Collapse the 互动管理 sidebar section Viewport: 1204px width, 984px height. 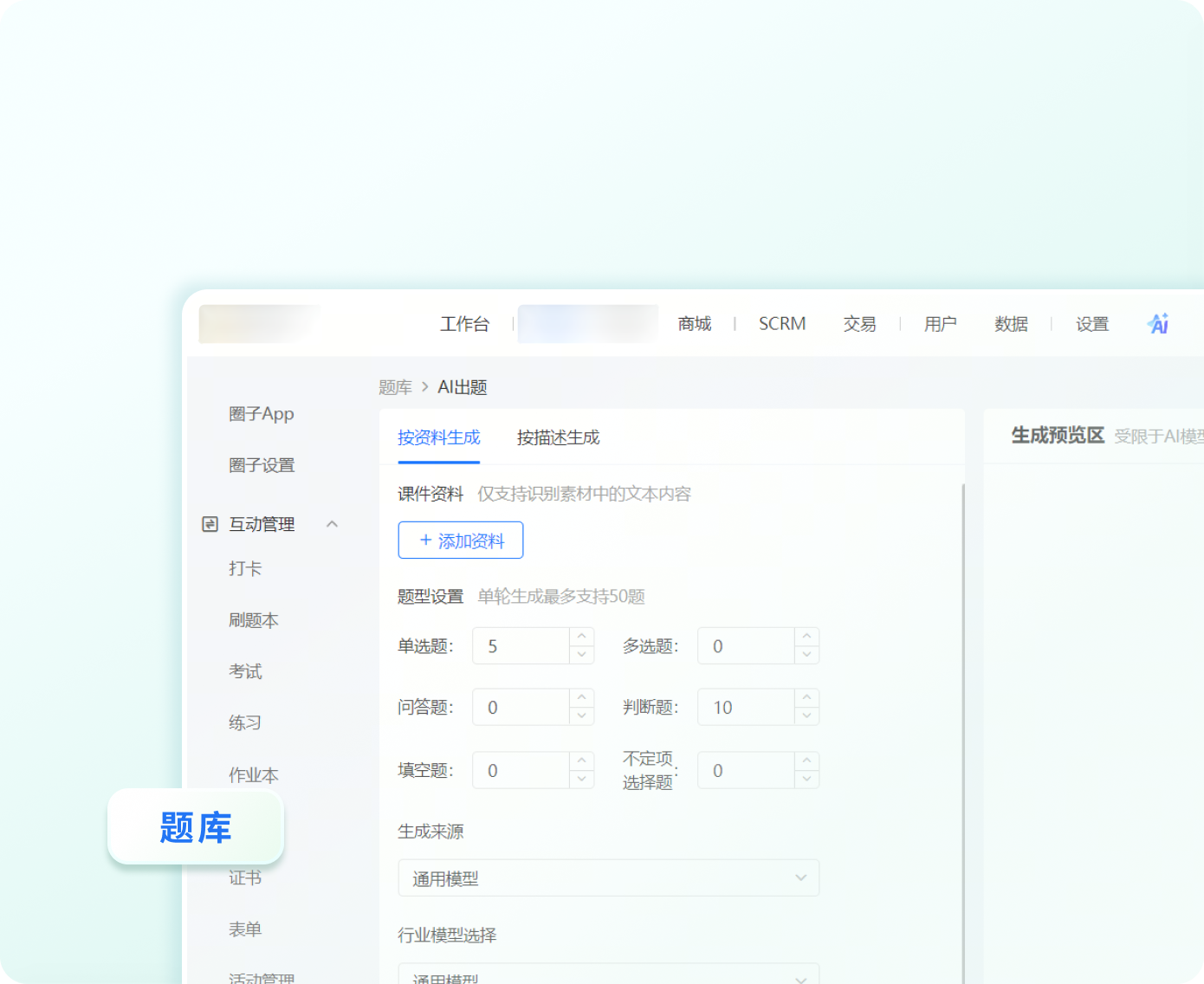[x=332, y=524]
